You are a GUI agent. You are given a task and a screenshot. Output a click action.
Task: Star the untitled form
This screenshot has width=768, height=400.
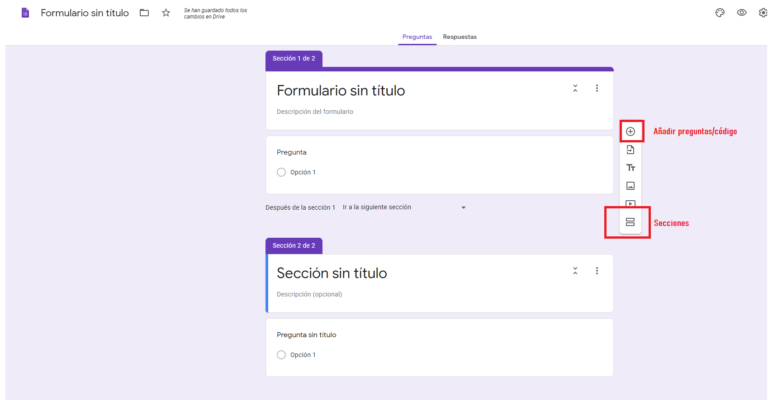166,13
